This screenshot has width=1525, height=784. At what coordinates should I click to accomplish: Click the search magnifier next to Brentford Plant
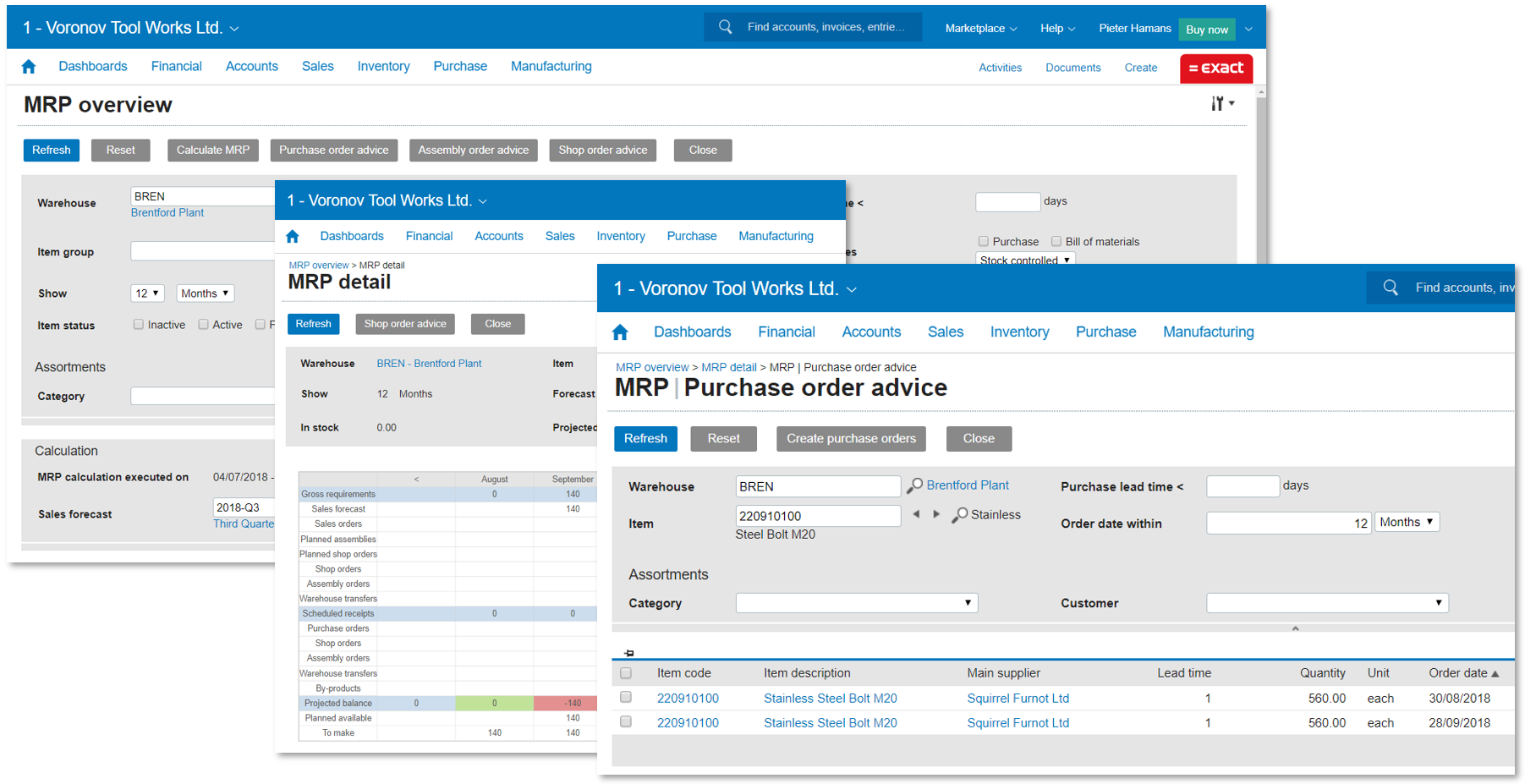pyautogui.click(x=914, y=486)
